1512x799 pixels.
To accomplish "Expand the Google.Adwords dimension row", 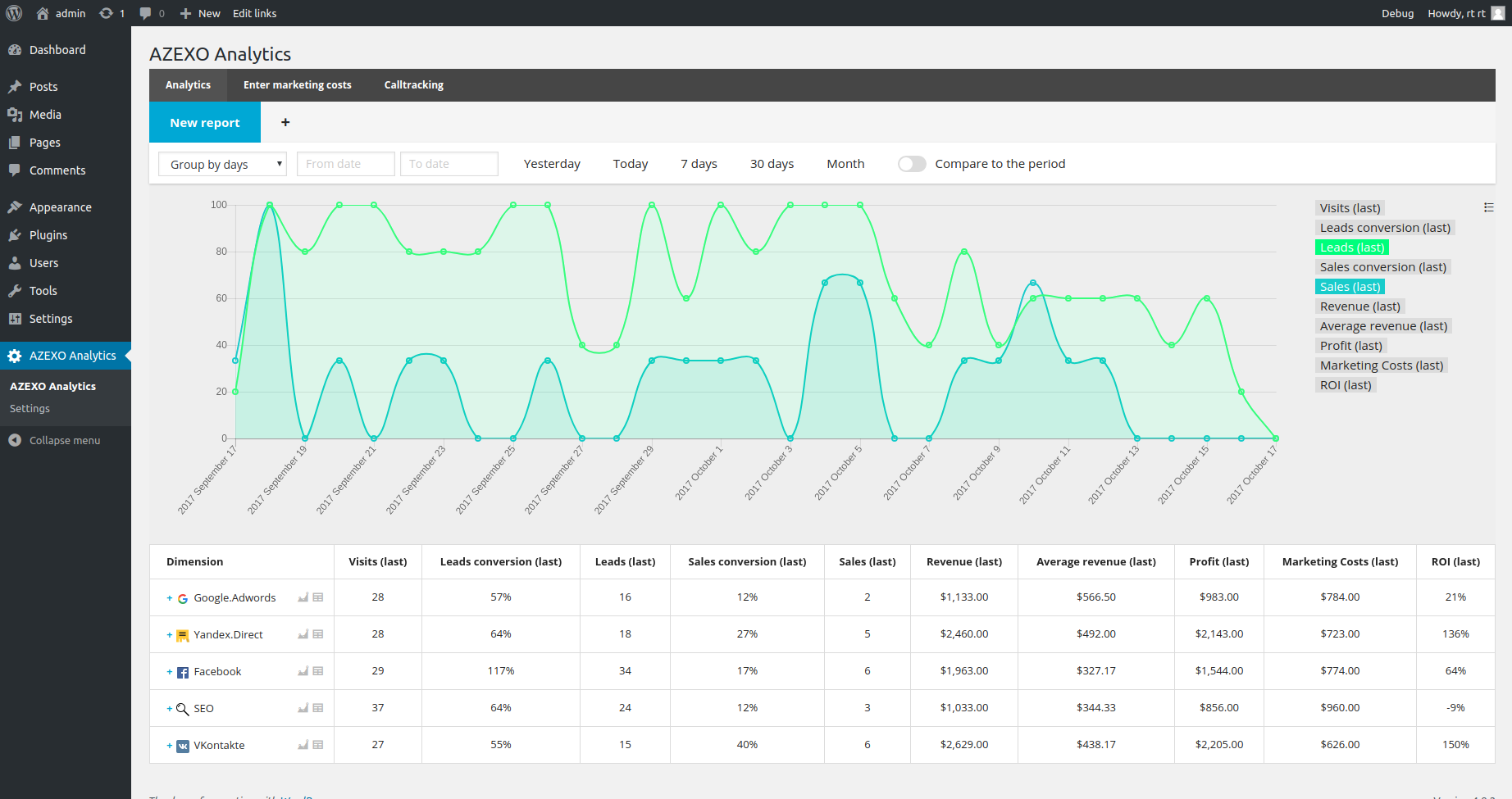I will (170, 598).
